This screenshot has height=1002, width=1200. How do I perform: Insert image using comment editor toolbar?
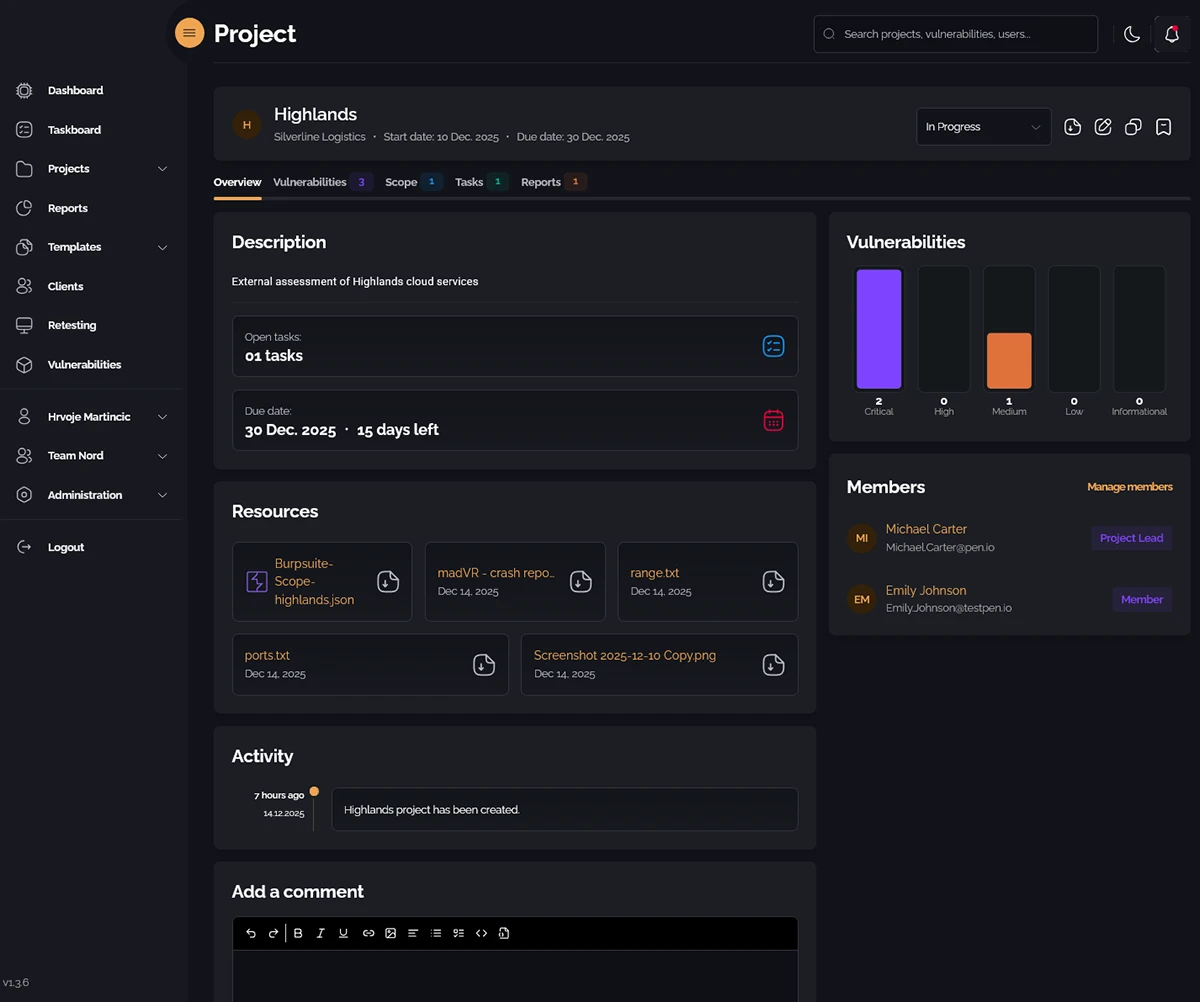point(390,933)
